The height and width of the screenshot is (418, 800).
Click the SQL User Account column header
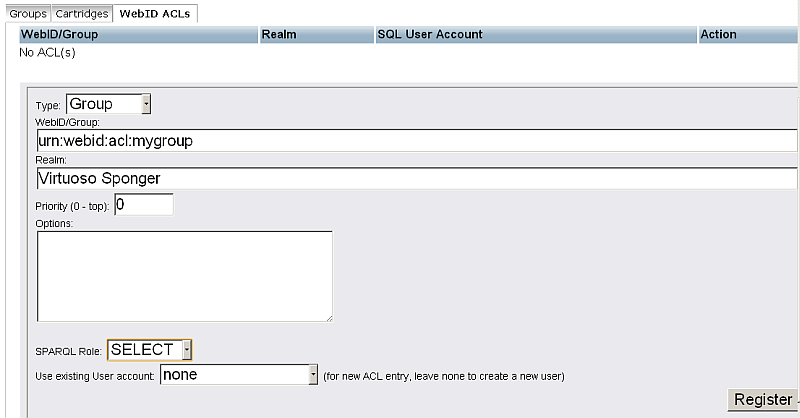coord(430,34)
